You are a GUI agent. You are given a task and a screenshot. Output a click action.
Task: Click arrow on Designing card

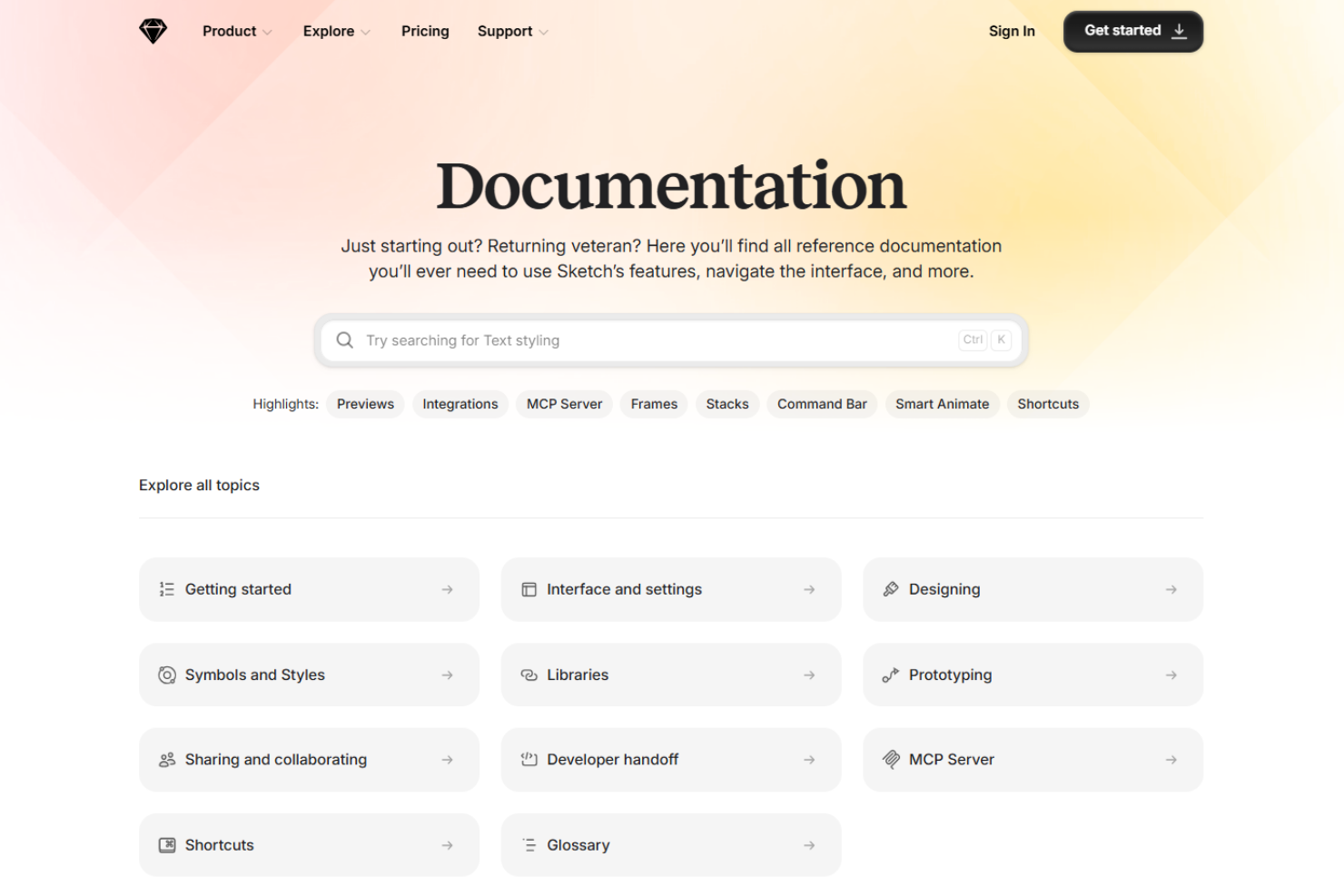click(1171, 589)
